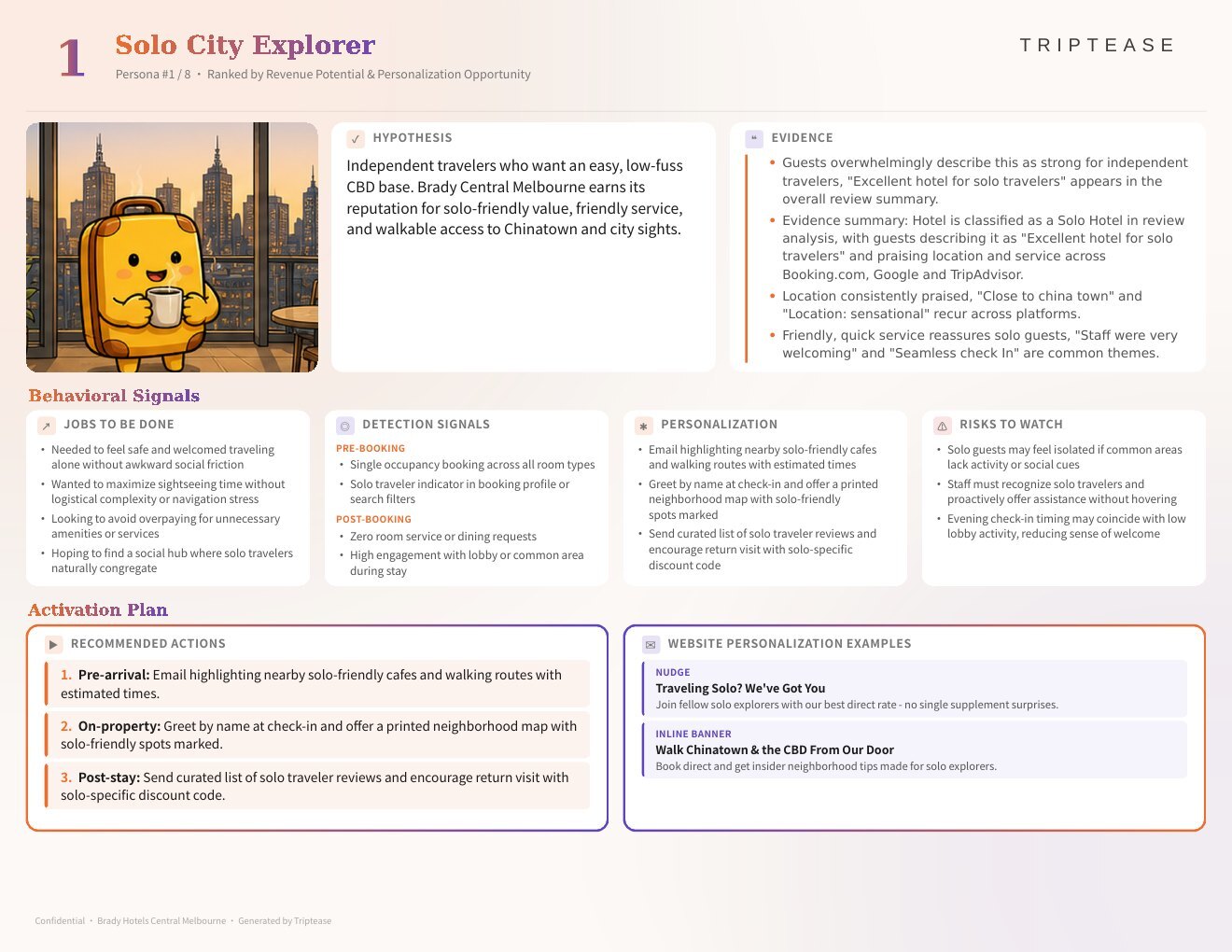Image resolution: width=1232 pixels, height=952 pixels.
Task: Click the Detection Signals circle icon
Action: pyautogui.click(x=345, y=426)
